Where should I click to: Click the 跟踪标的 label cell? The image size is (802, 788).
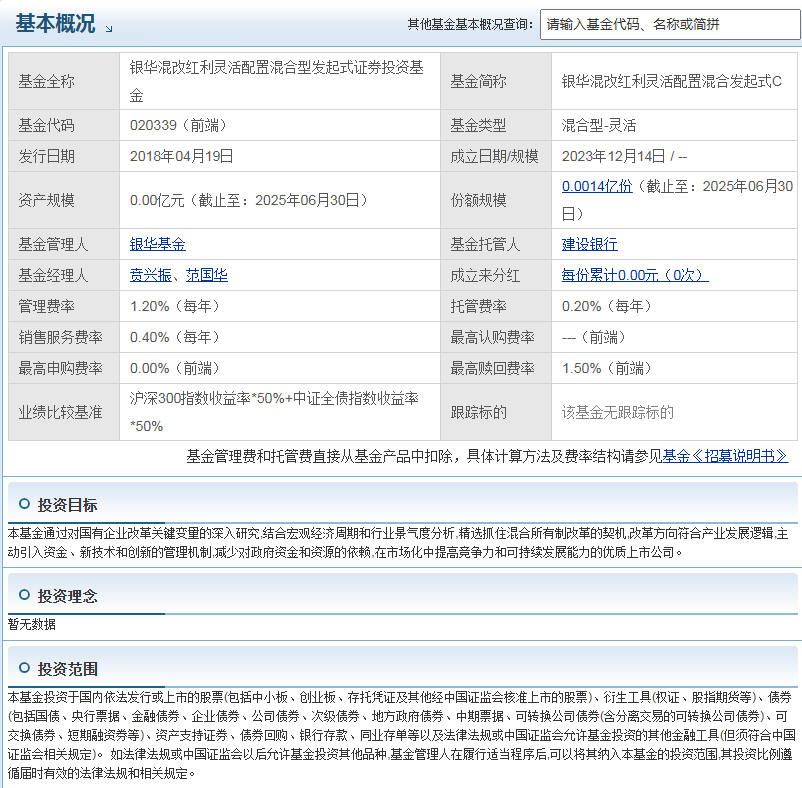tap(496, 412)
